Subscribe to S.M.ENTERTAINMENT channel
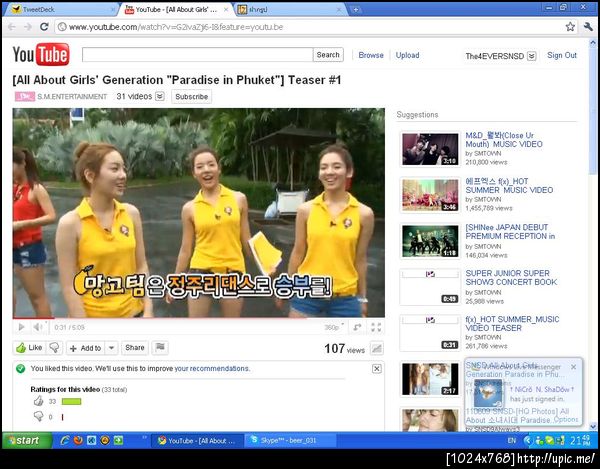Screen dimensions: 600x469 click(x=191, y=96)
